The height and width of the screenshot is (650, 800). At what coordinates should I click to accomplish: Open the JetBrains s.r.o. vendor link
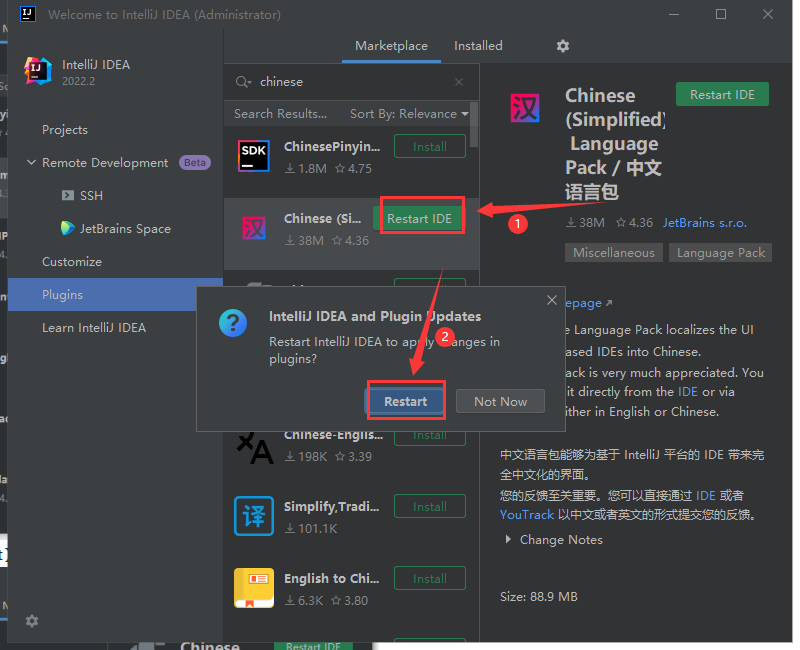(x=704, y=223)
